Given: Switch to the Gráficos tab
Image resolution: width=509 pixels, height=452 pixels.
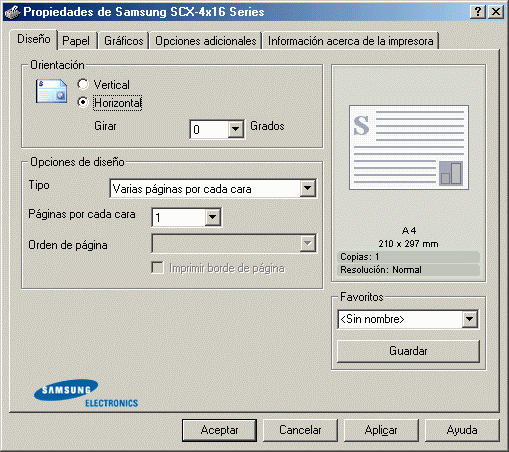Looking at the screenshot, I should (124, 41).
